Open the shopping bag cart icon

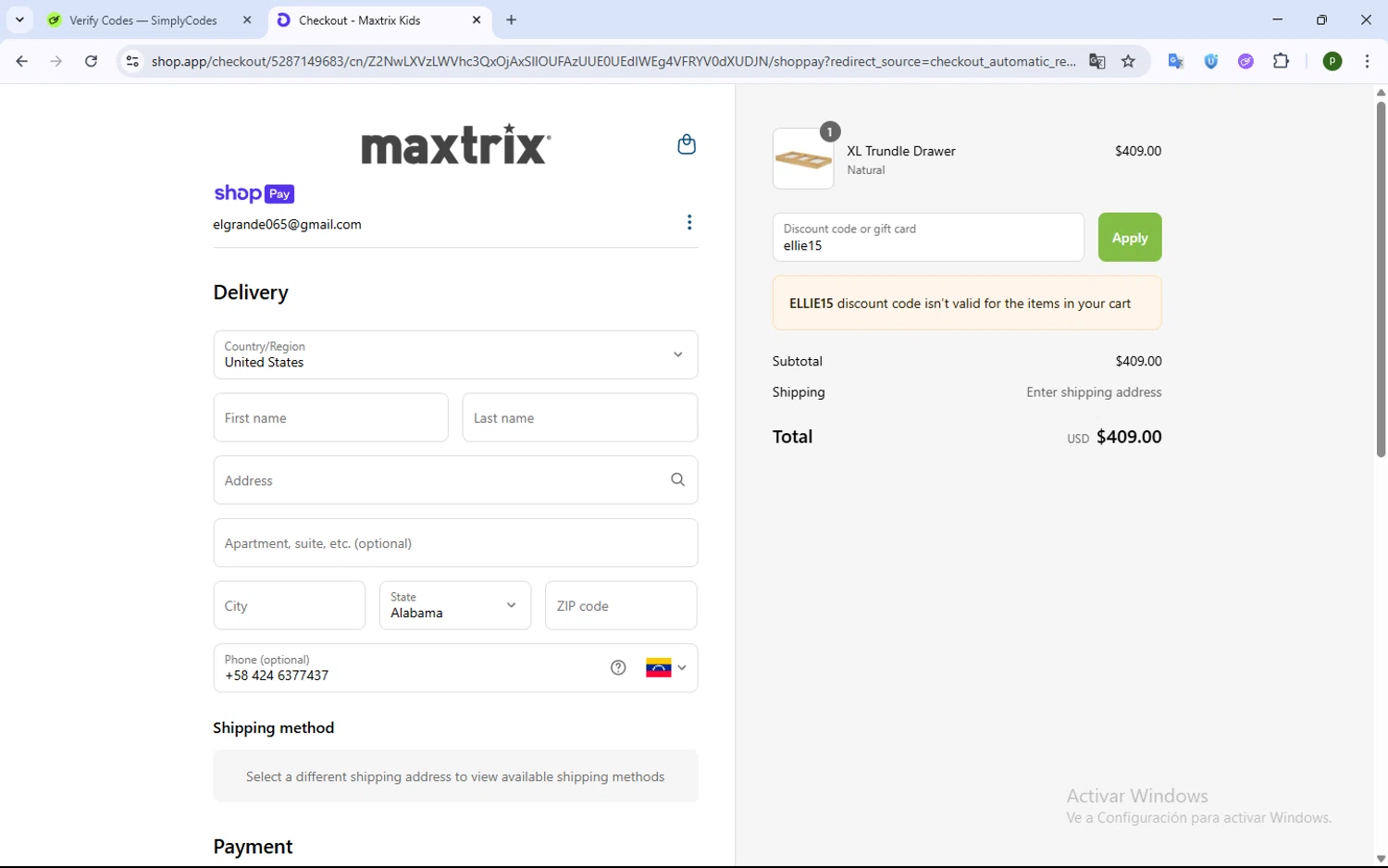tap(687, 144)
